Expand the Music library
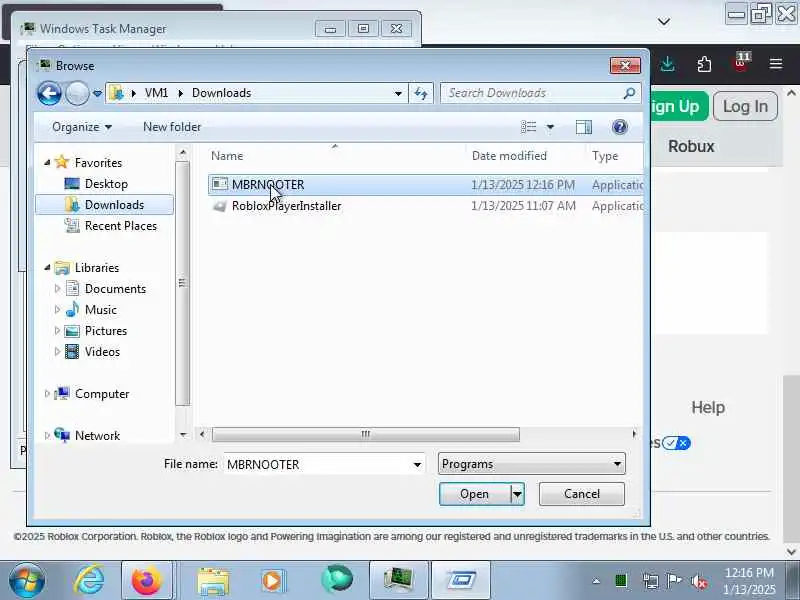 (57, 310)
